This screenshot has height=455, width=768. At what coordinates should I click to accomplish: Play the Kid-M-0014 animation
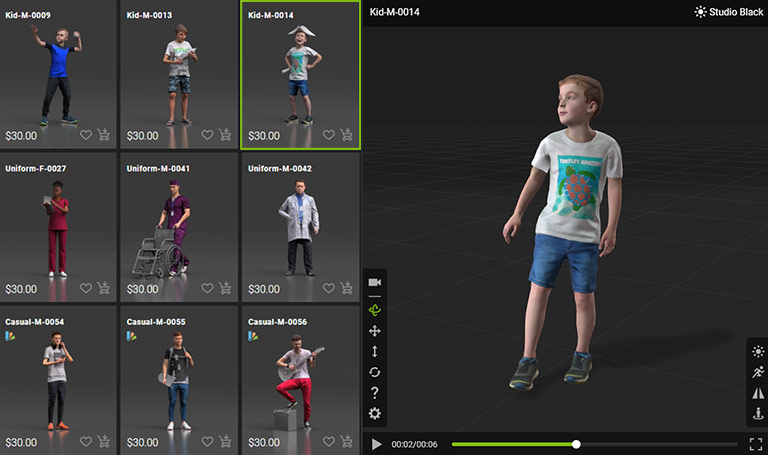[377, 444]
